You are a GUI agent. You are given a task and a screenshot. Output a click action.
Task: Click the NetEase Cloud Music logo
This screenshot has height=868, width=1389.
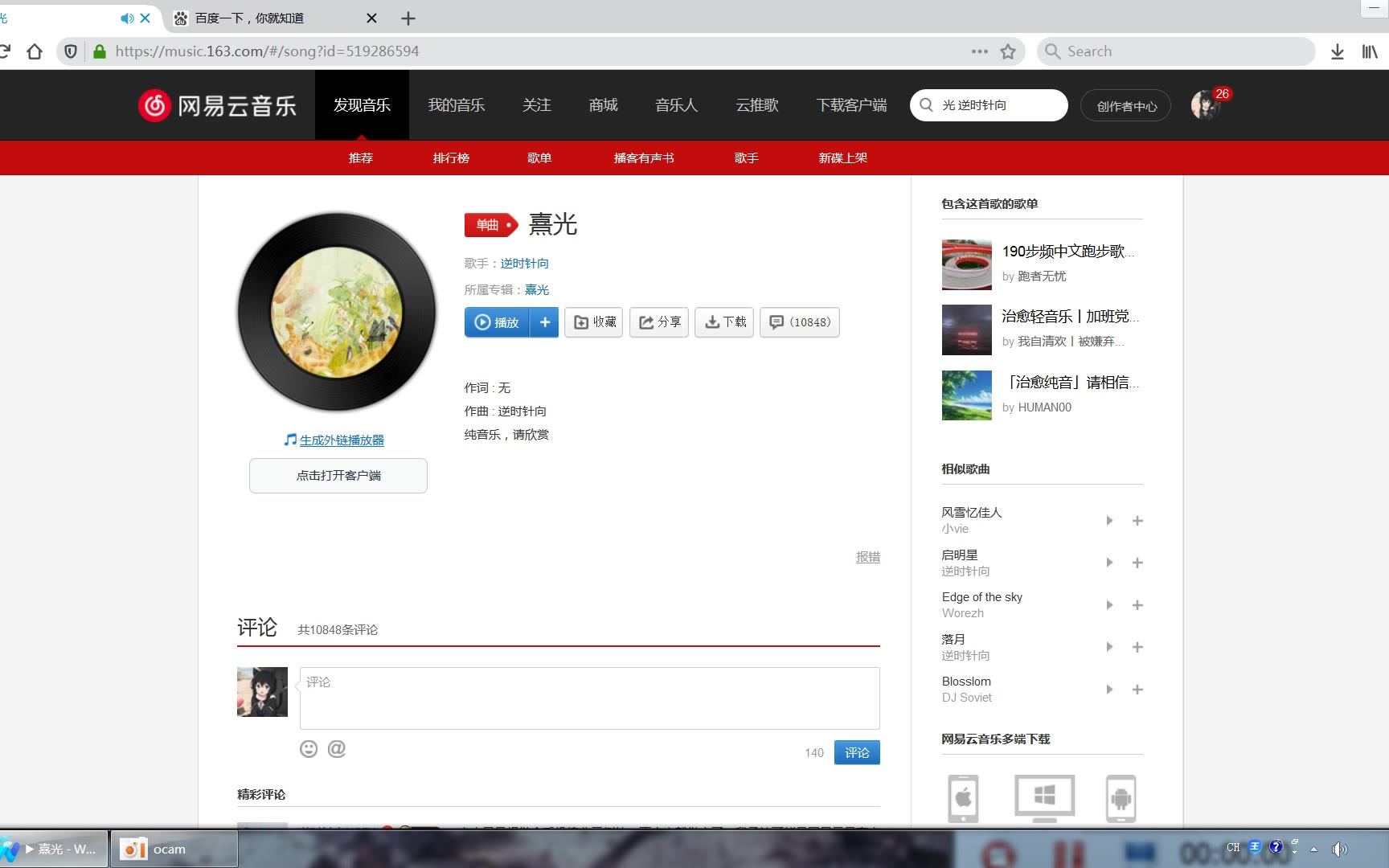tap(218, 105)
